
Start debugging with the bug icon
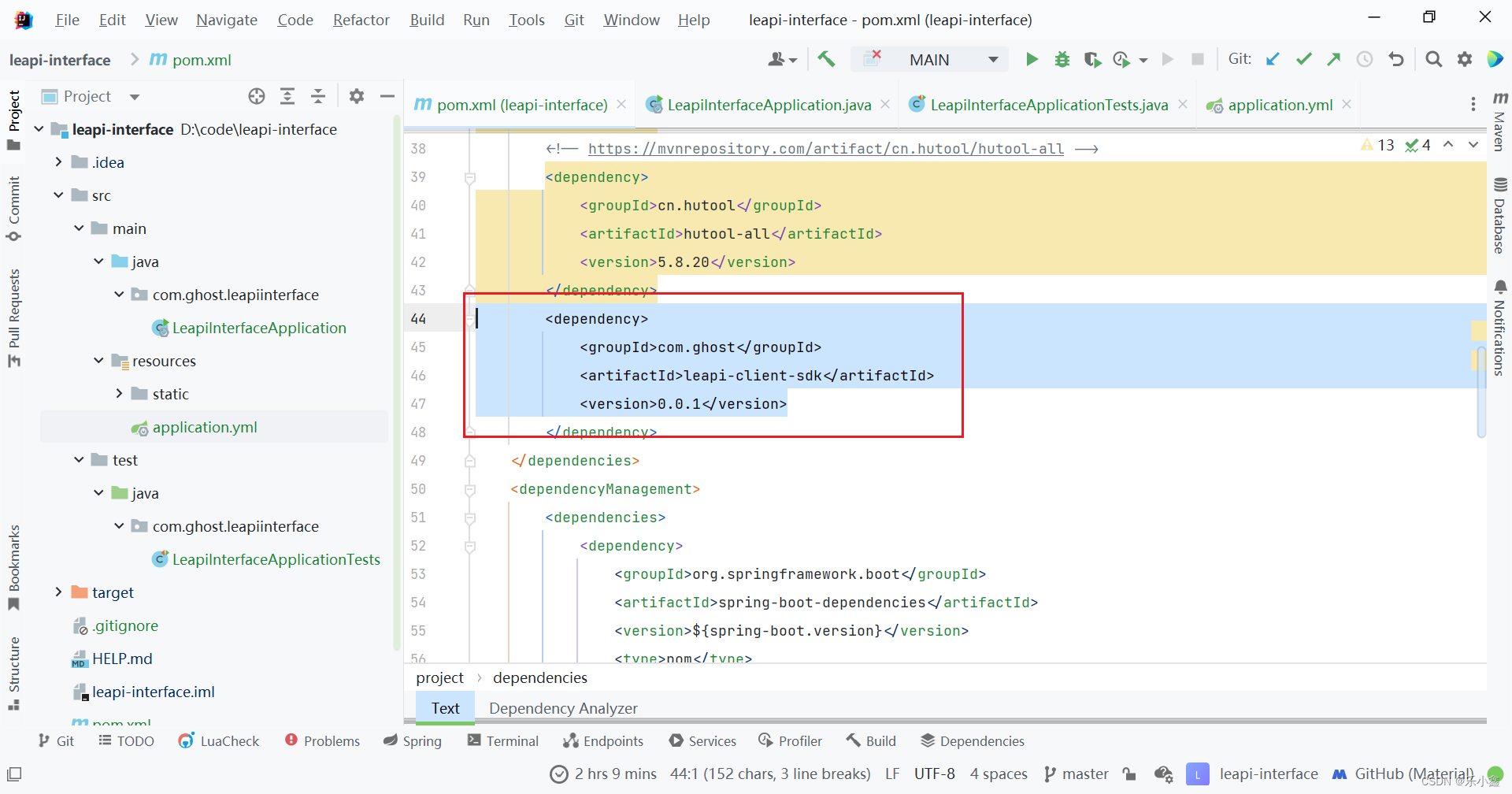[x=1062, y=59]
